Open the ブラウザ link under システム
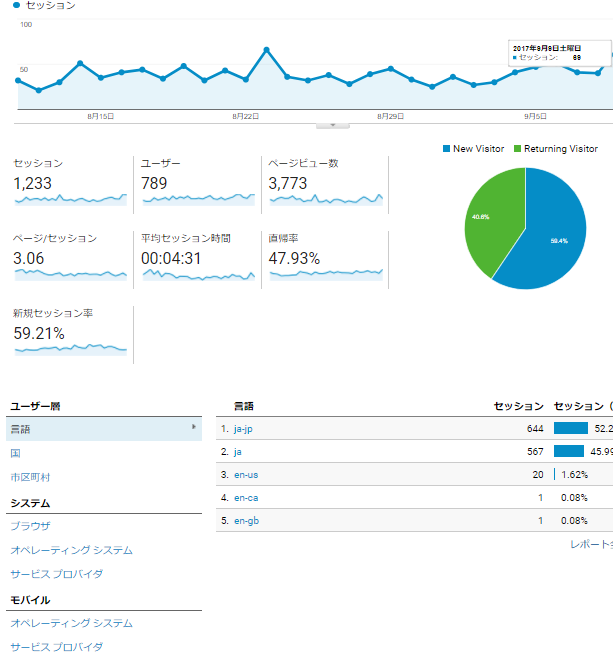 coord(30,526)
